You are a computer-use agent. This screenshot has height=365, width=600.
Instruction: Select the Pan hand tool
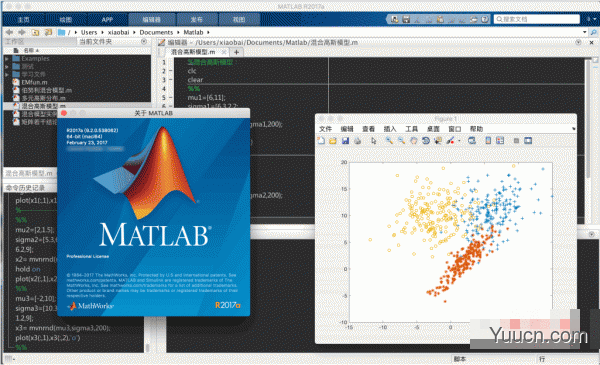click(413, 141)
